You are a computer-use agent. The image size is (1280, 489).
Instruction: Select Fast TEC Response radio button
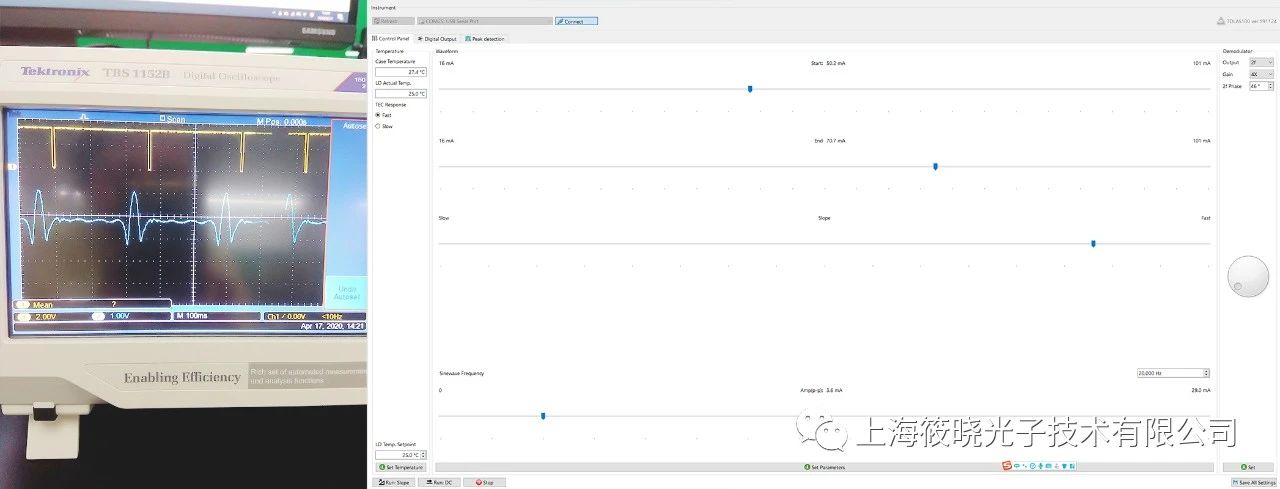click(377, 115)
